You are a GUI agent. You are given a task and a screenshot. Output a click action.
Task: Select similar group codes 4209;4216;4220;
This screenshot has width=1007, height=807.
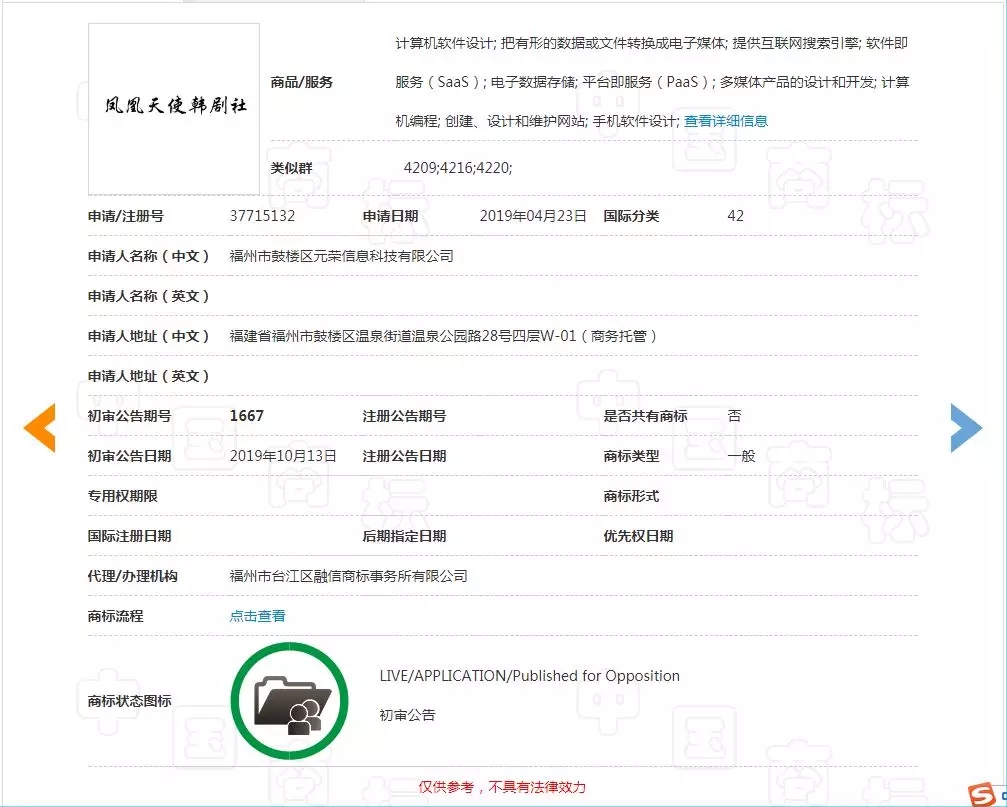458,168
